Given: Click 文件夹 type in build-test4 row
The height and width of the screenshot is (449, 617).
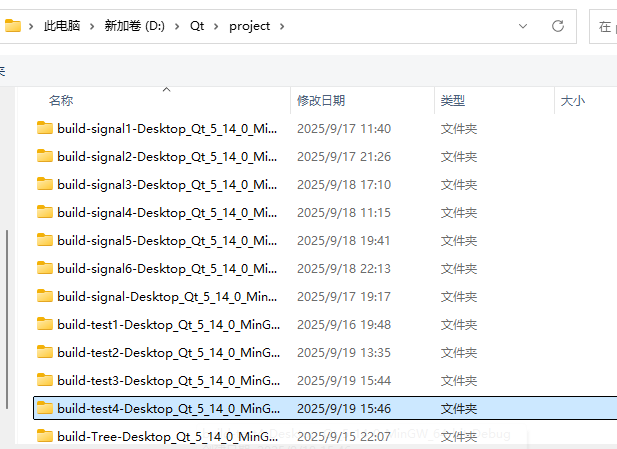Looking at the screenshot, I should [x=459, y=408].
